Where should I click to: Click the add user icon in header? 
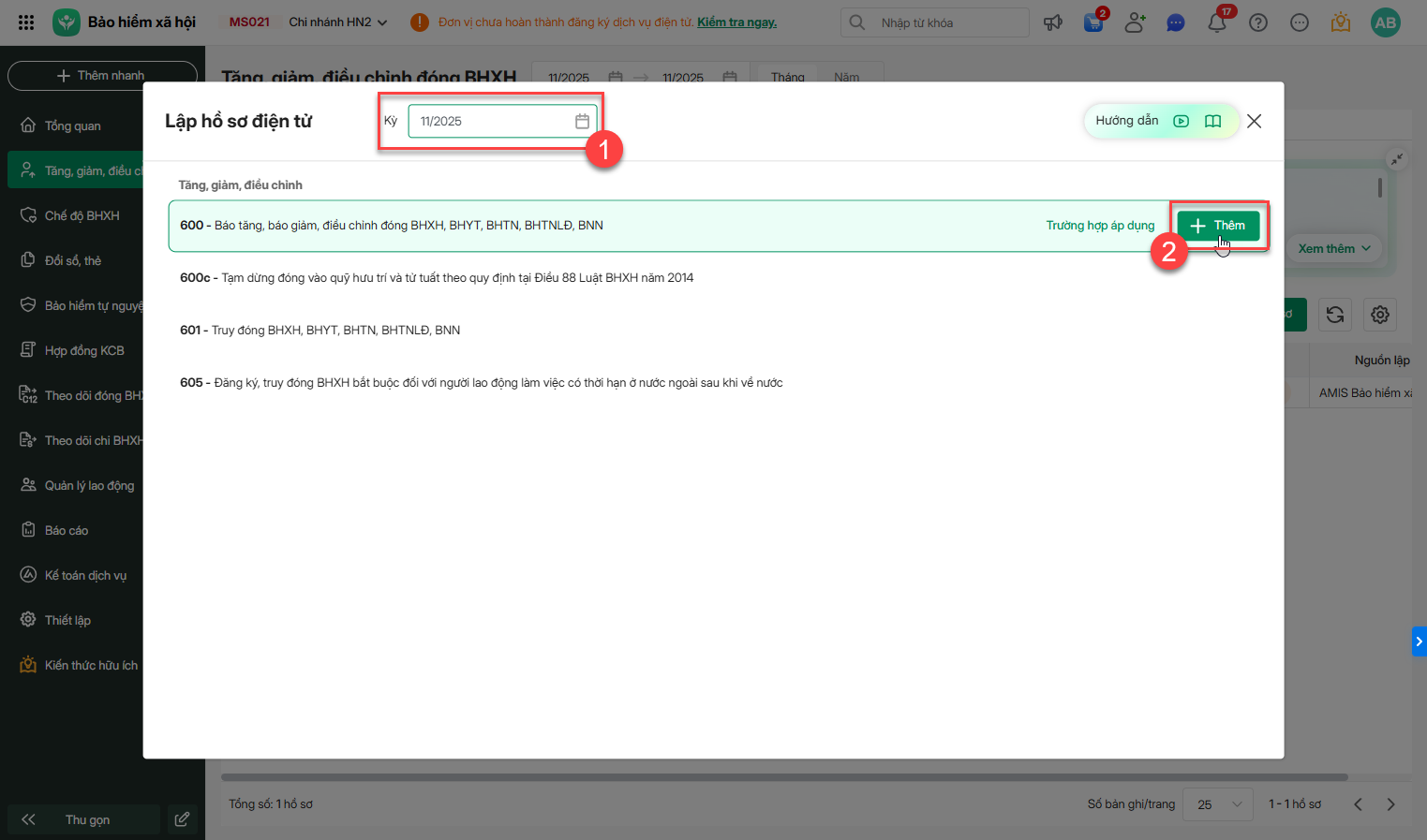tap(1135, 22)
